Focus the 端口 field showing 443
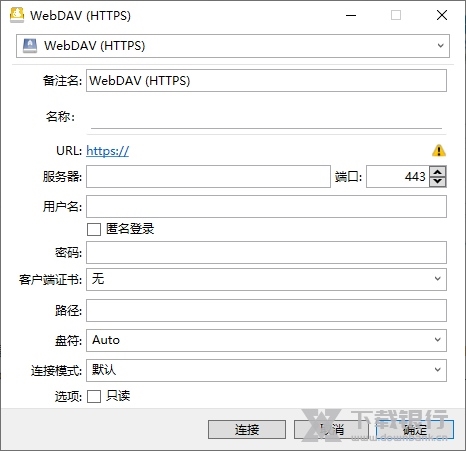Viewport: 466px width, 451px height. click(x=398, y=177)
